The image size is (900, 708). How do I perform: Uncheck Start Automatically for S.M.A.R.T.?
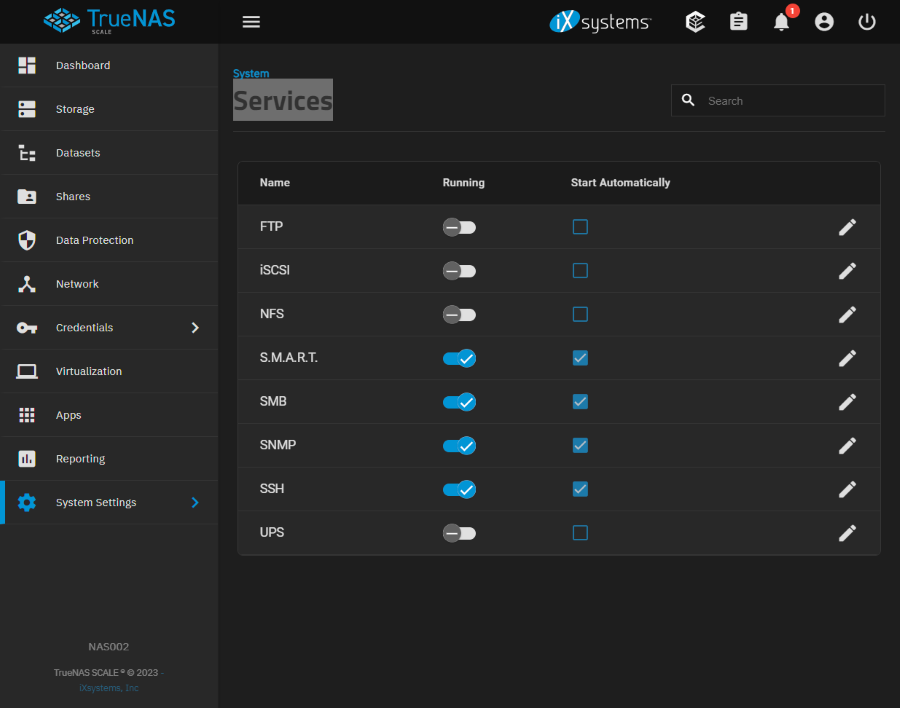click(x=580, y=358)
